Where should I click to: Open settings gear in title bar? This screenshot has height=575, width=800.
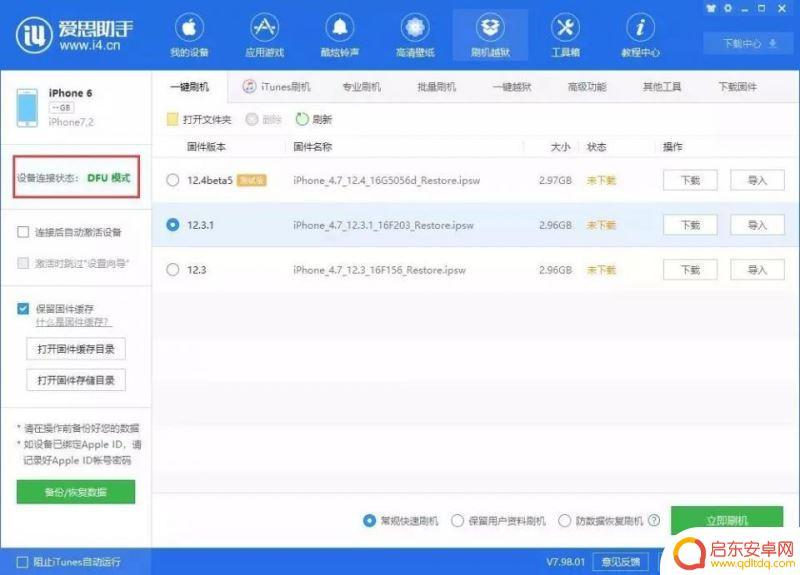tap(728, 8)
